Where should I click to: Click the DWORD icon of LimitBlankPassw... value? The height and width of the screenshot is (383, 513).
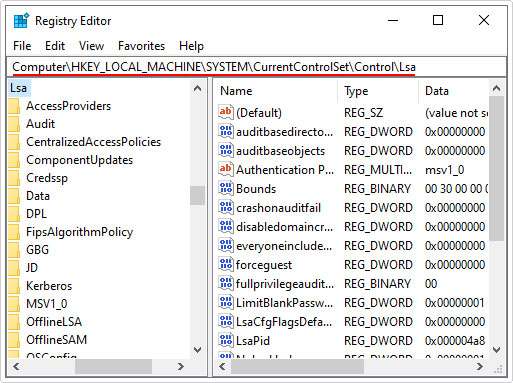[226, 302]
